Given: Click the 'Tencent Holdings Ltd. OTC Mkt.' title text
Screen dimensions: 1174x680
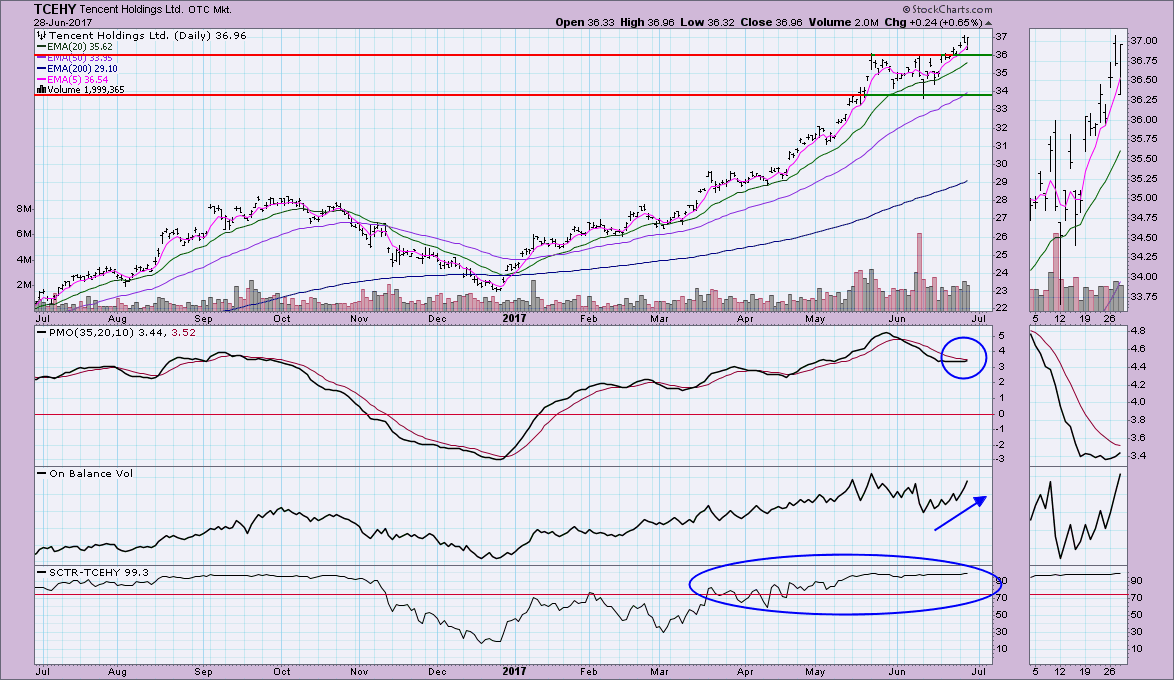Looking at the screenshot, I should 155,10.
